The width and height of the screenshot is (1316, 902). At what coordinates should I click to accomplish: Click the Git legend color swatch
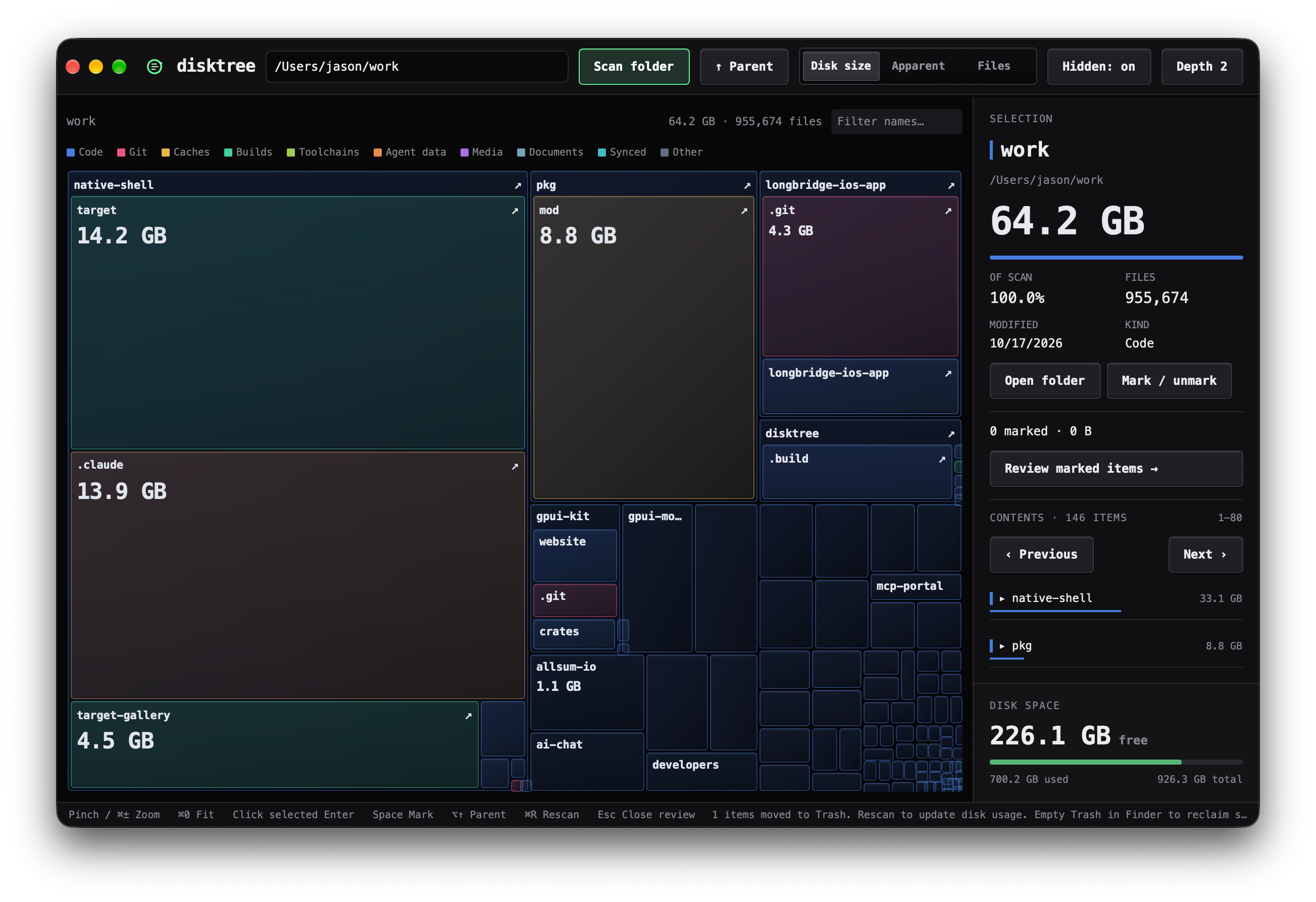pyautogui.click(x=121, y=153)
